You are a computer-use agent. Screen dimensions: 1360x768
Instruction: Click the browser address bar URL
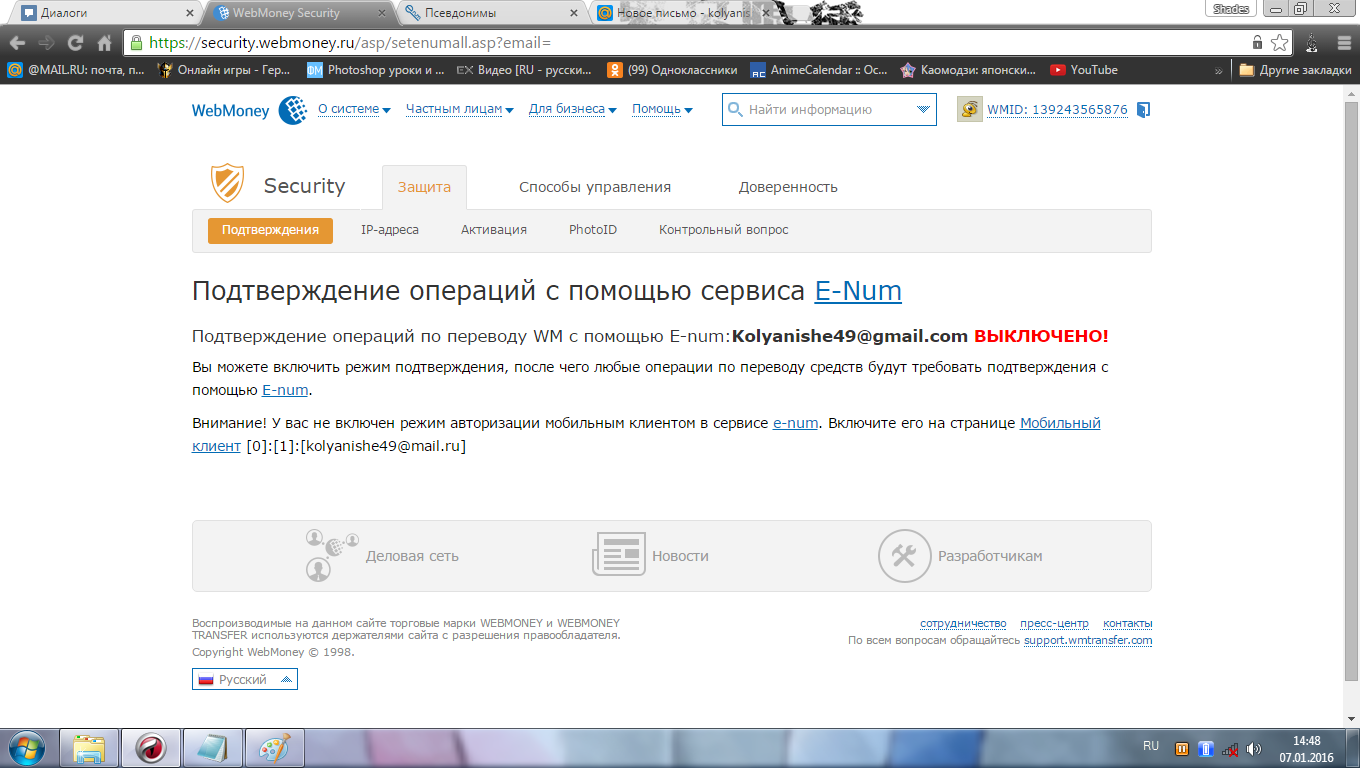click(350, 43)
